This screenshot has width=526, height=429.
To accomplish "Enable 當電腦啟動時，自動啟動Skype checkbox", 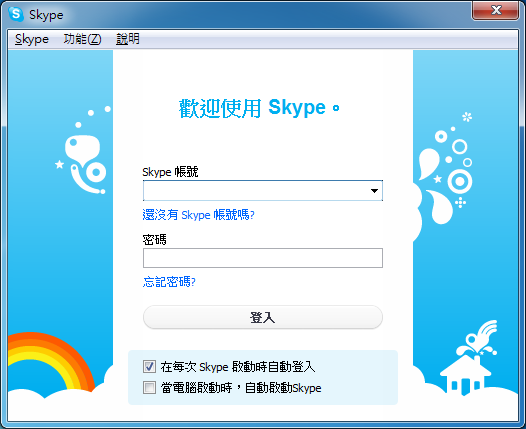I will [149, 387].
